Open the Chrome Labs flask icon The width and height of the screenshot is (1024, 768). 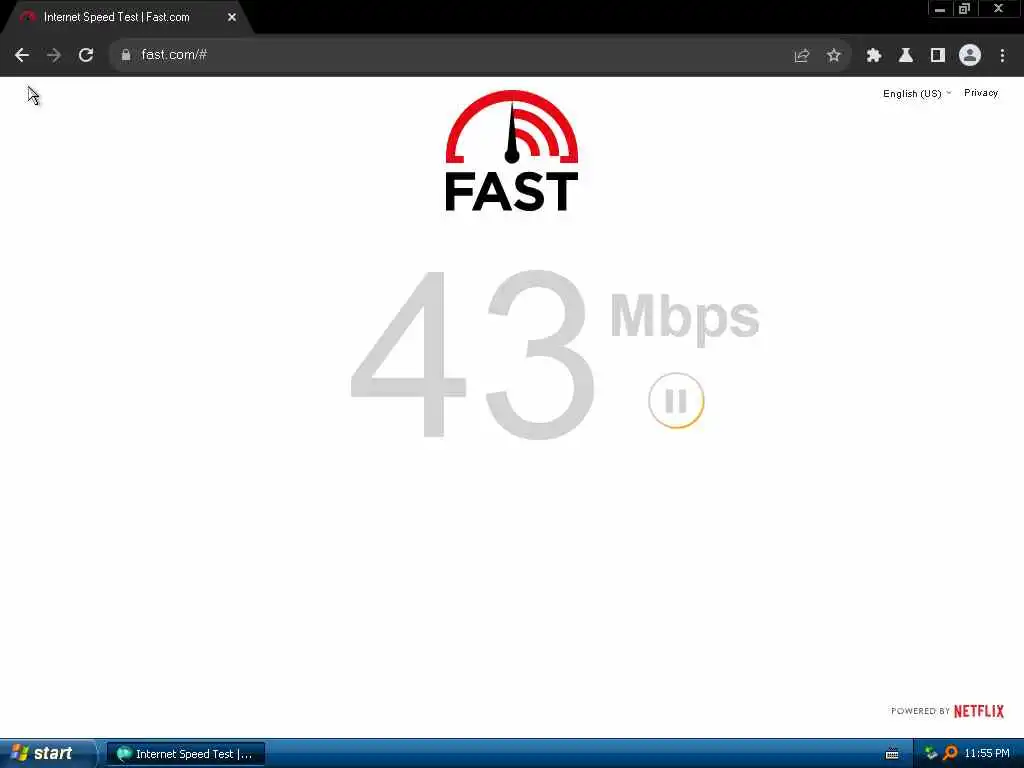point(906,56)
